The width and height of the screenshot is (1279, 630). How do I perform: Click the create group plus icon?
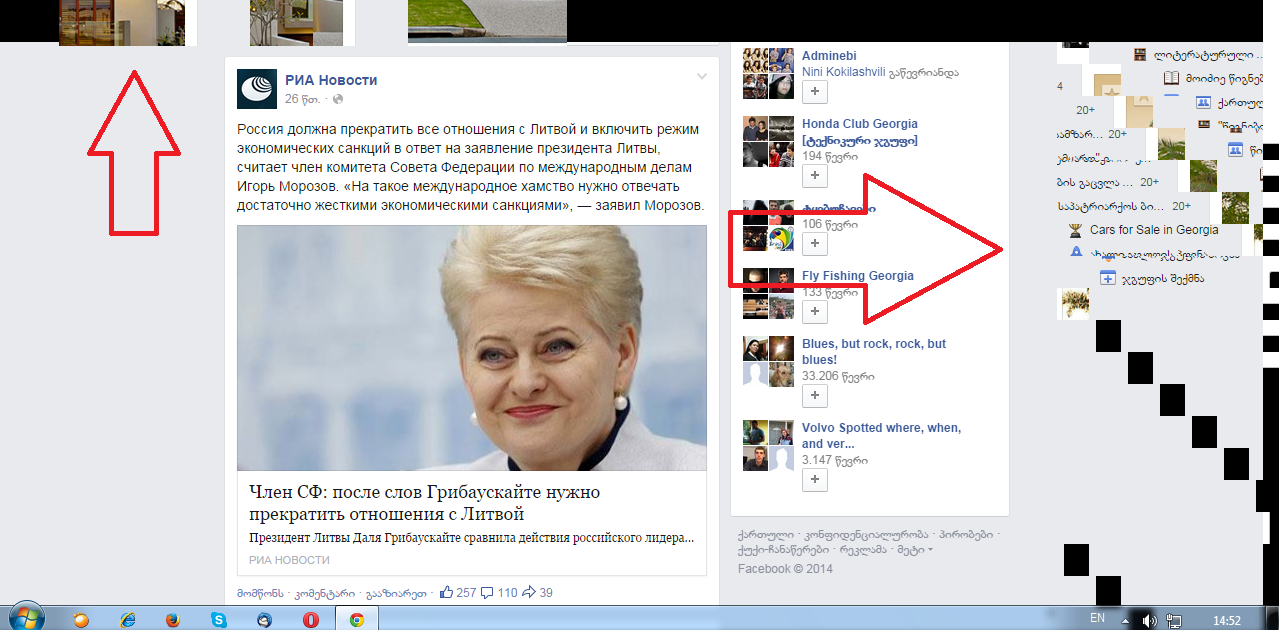pyautogui.click(x=1107, y=278)
